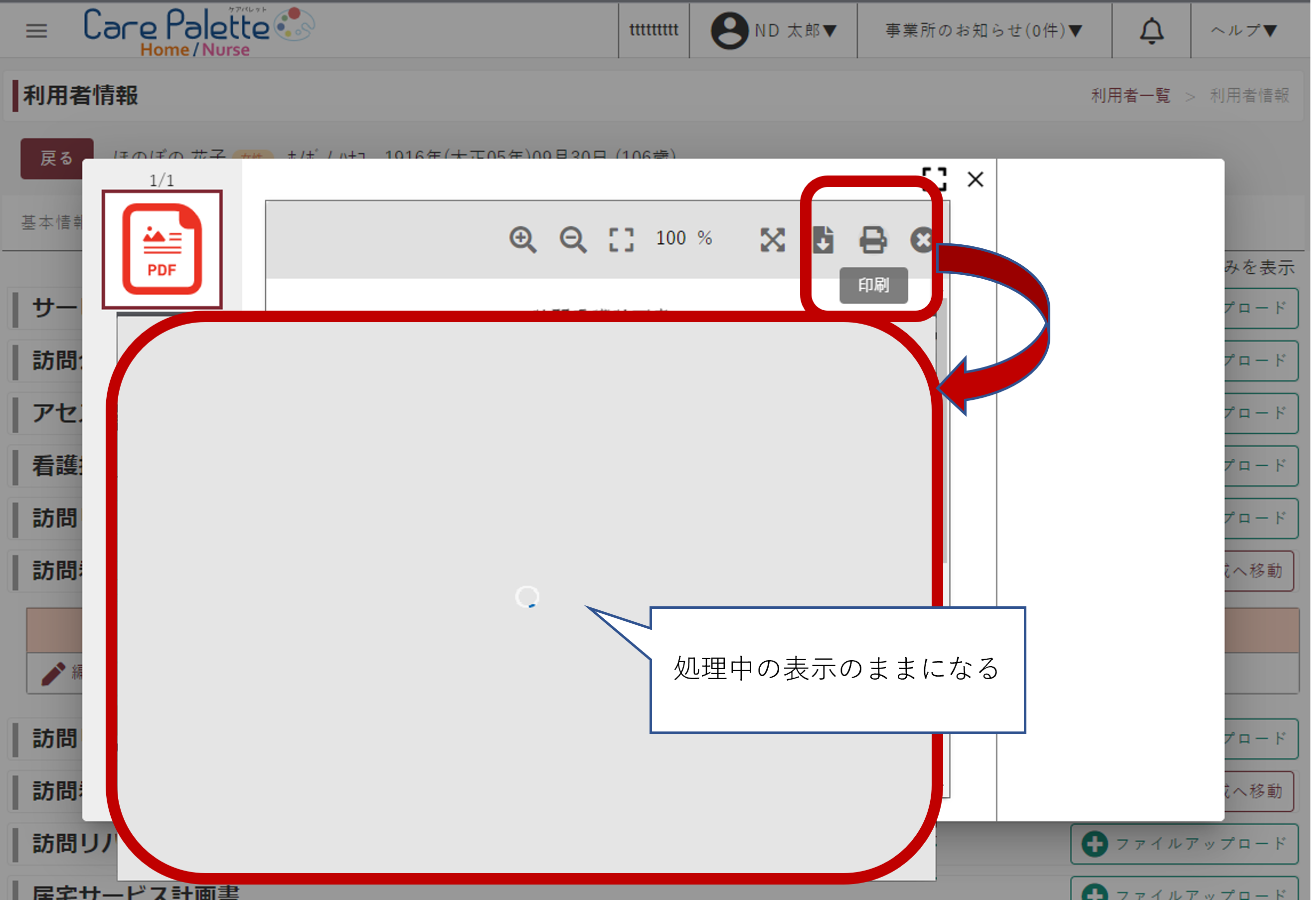1316x900 pixels.
Task: Click the 戻る button
Action: click(x=57, y=159)
